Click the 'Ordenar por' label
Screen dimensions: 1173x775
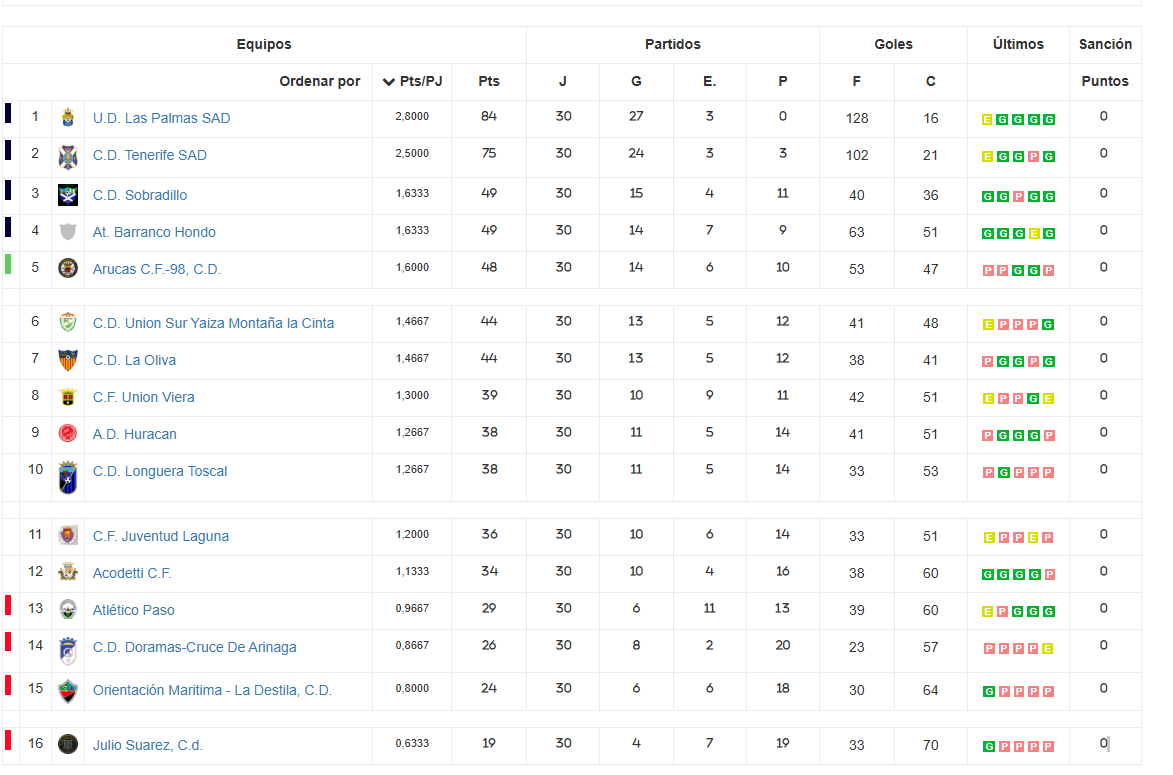(x=319, y=82)
